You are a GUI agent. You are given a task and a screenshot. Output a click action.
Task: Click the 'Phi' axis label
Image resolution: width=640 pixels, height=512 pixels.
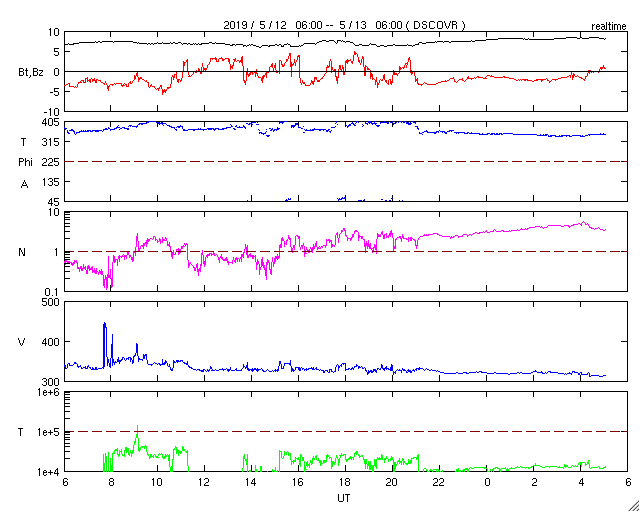pos(25,163)
